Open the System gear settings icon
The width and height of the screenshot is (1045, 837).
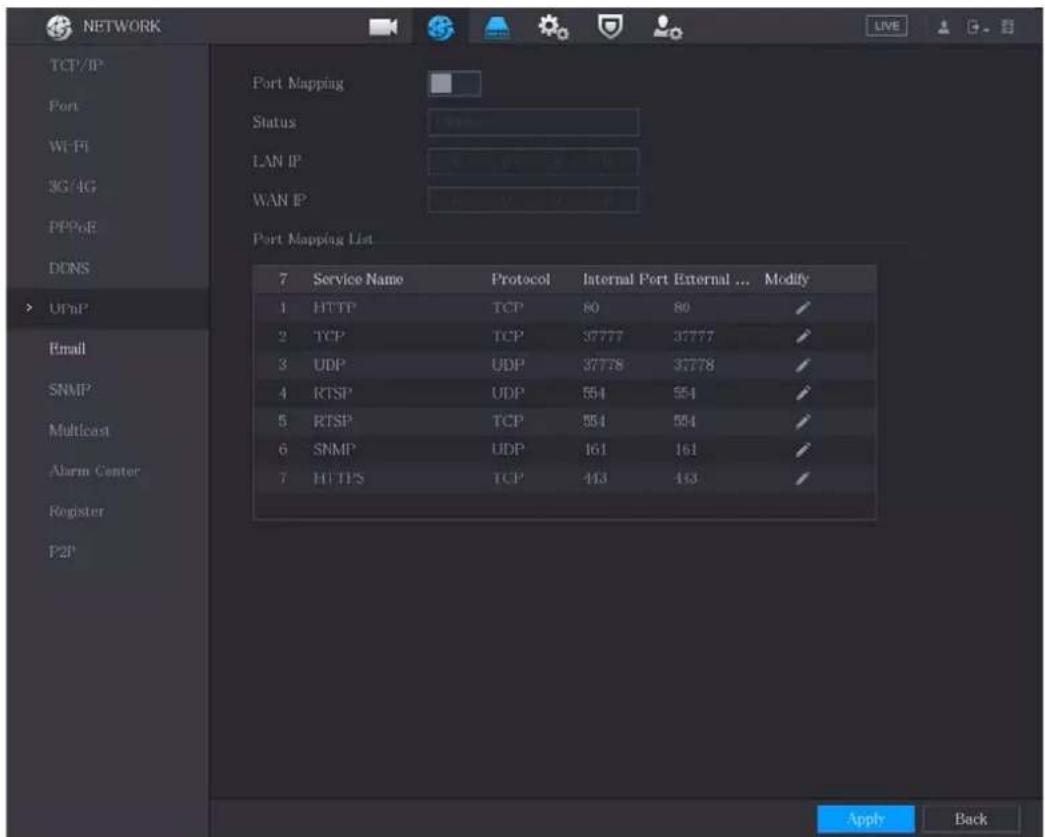[x=553, y=27]
